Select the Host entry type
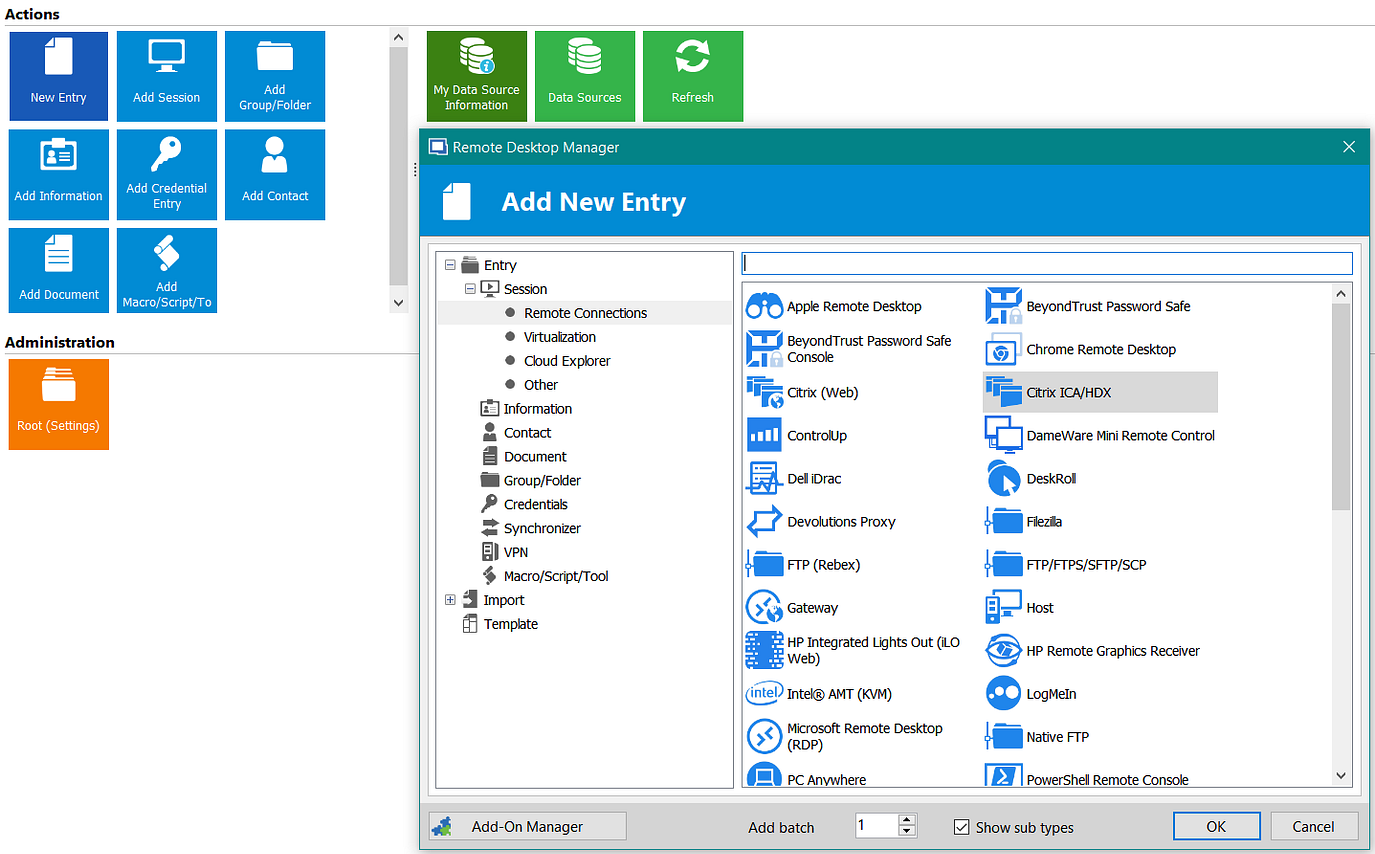Viewport: 1375px width, 854px height. coord(1020,607)
